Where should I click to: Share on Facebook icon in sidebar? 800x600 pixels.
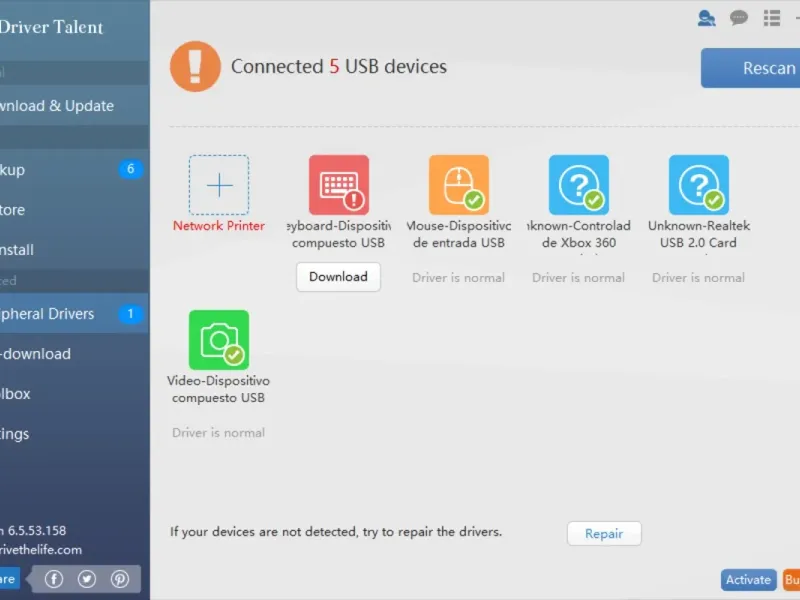click(x=54, y=579)
